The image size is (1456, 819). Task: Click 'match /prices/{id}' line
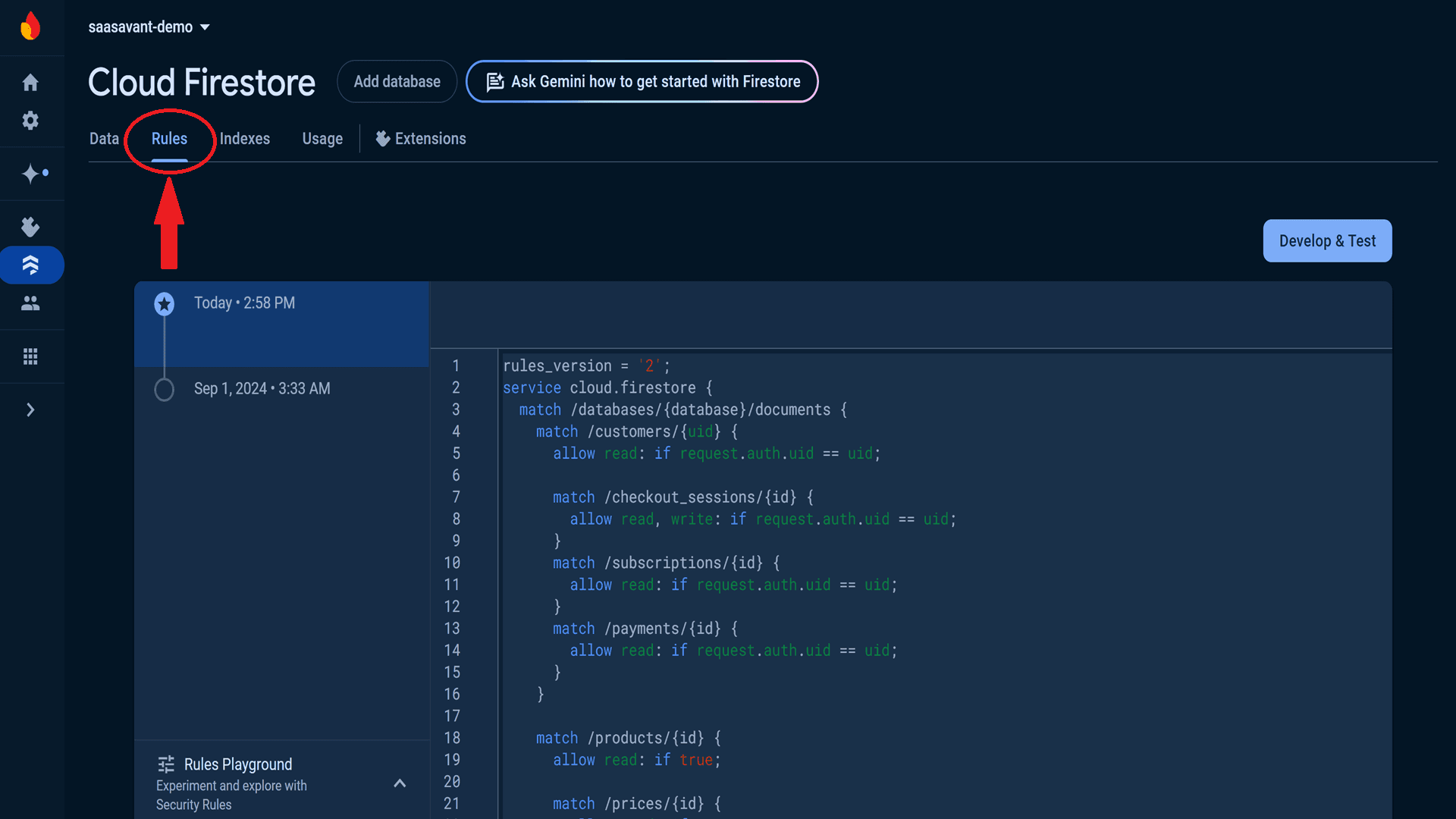[637, 804]
